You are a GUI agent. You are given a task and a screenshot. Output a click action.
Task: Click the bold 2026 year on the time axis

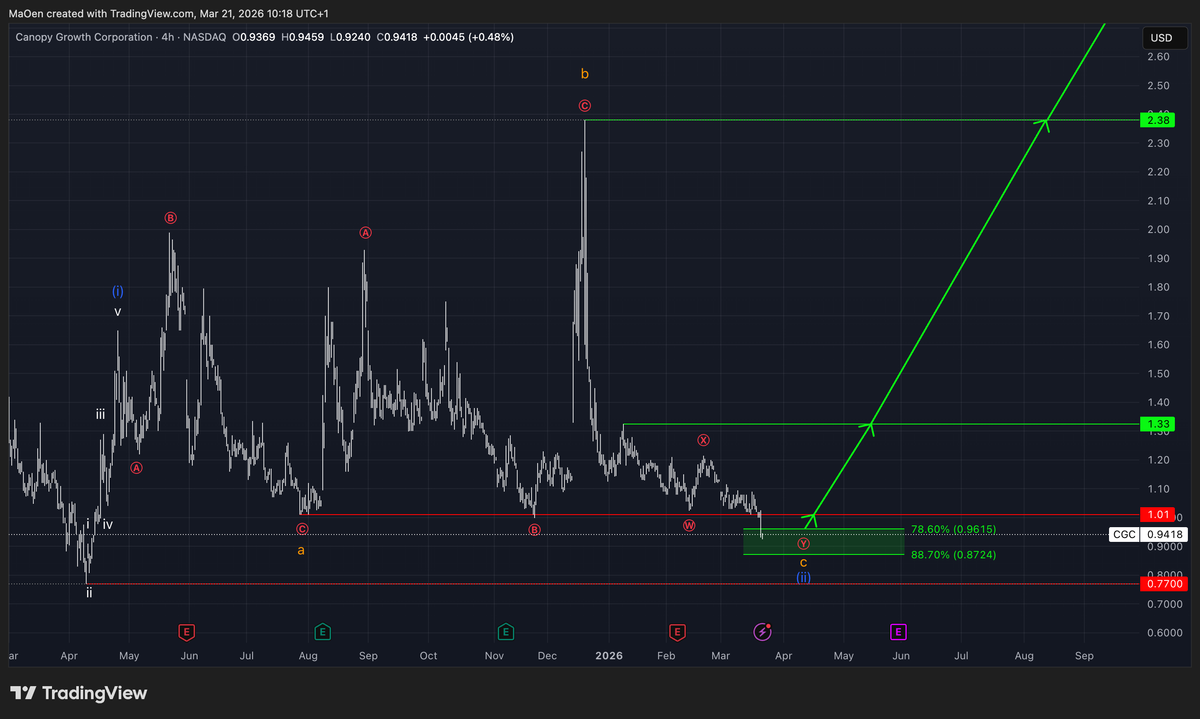coord(610,656)
